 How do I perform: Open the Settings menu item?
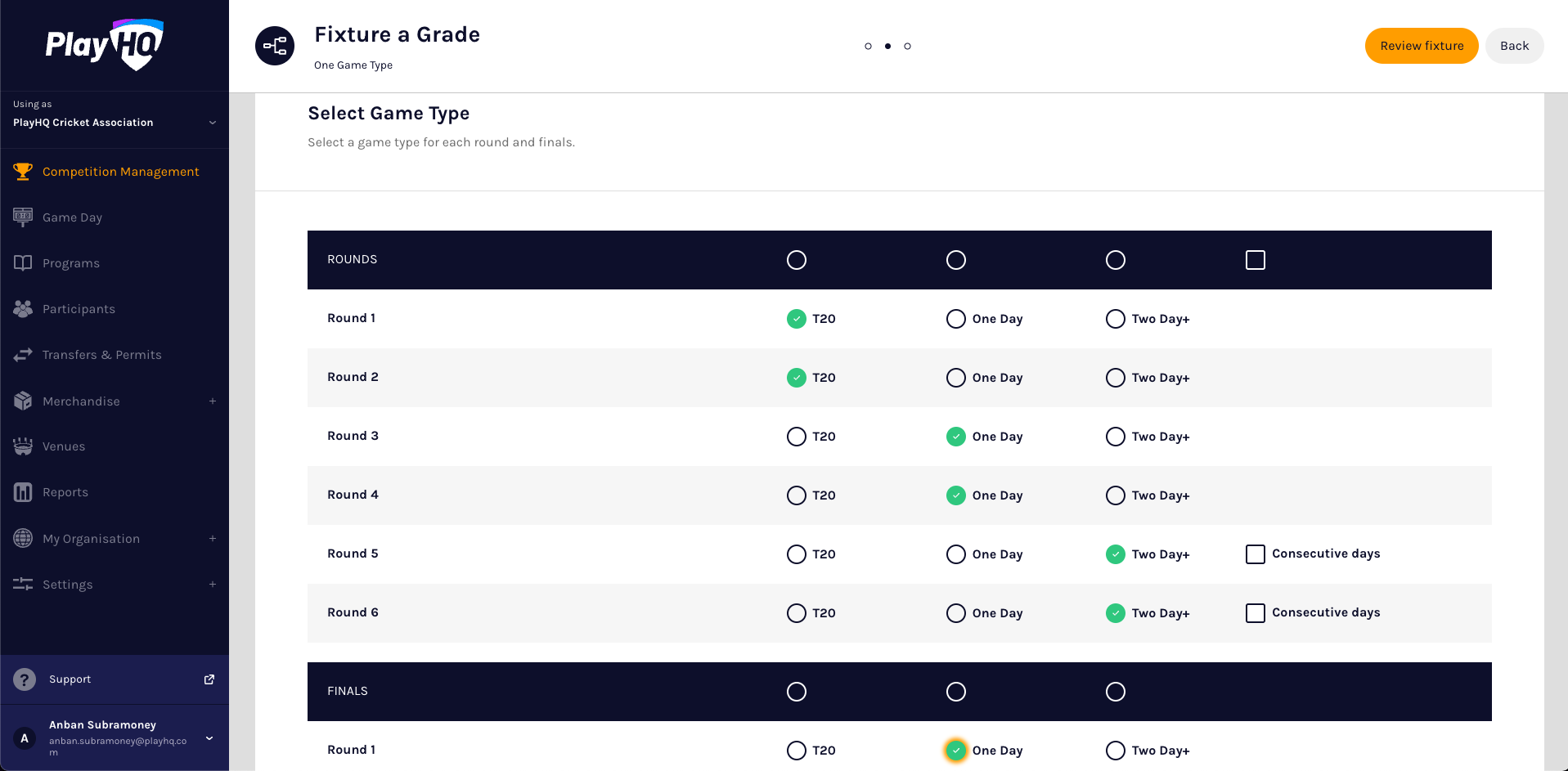(67, 585)
